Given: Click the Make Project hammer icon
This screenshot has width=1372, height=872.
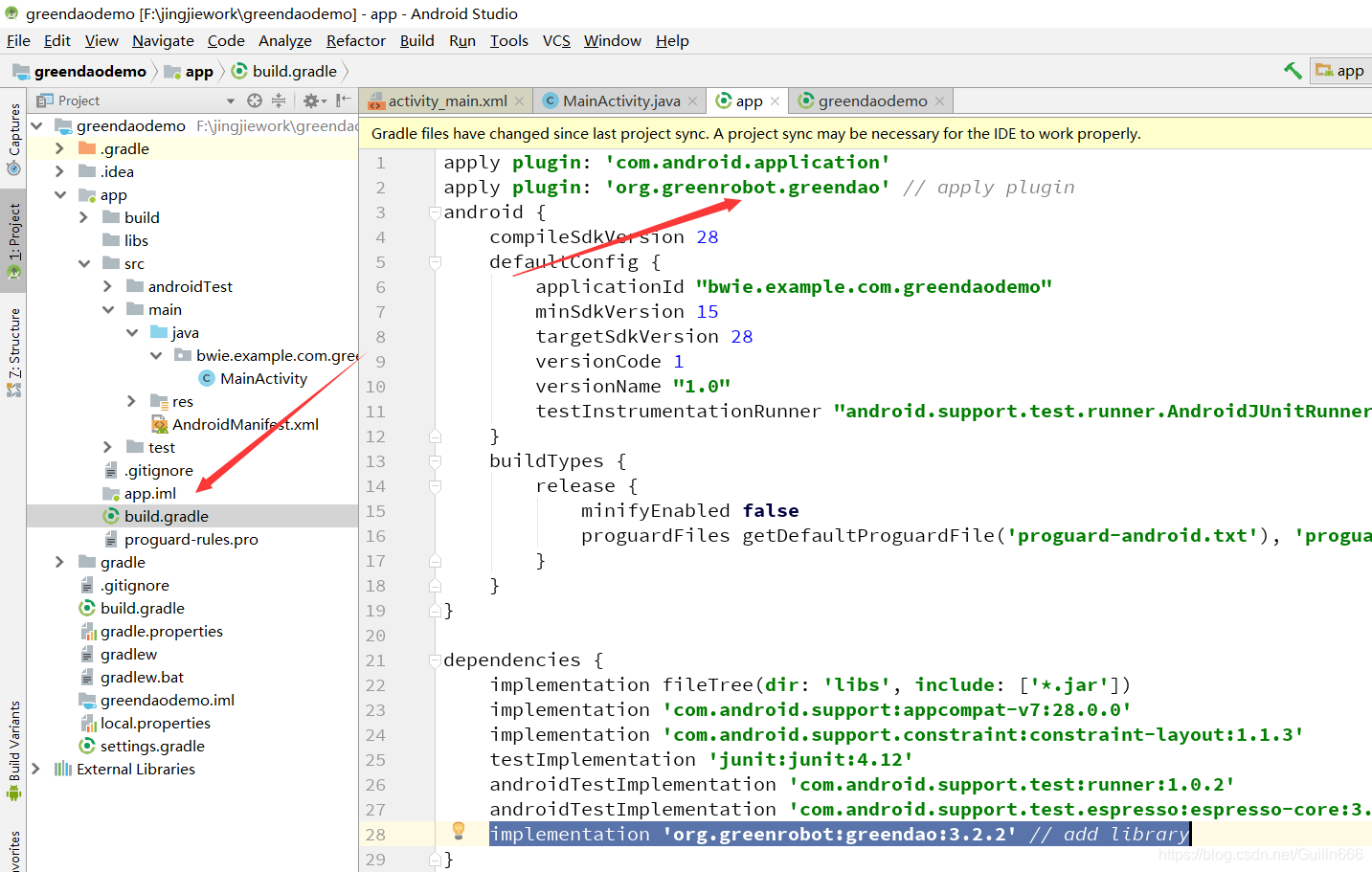Looking at the screenshot, I should 1293,70.
